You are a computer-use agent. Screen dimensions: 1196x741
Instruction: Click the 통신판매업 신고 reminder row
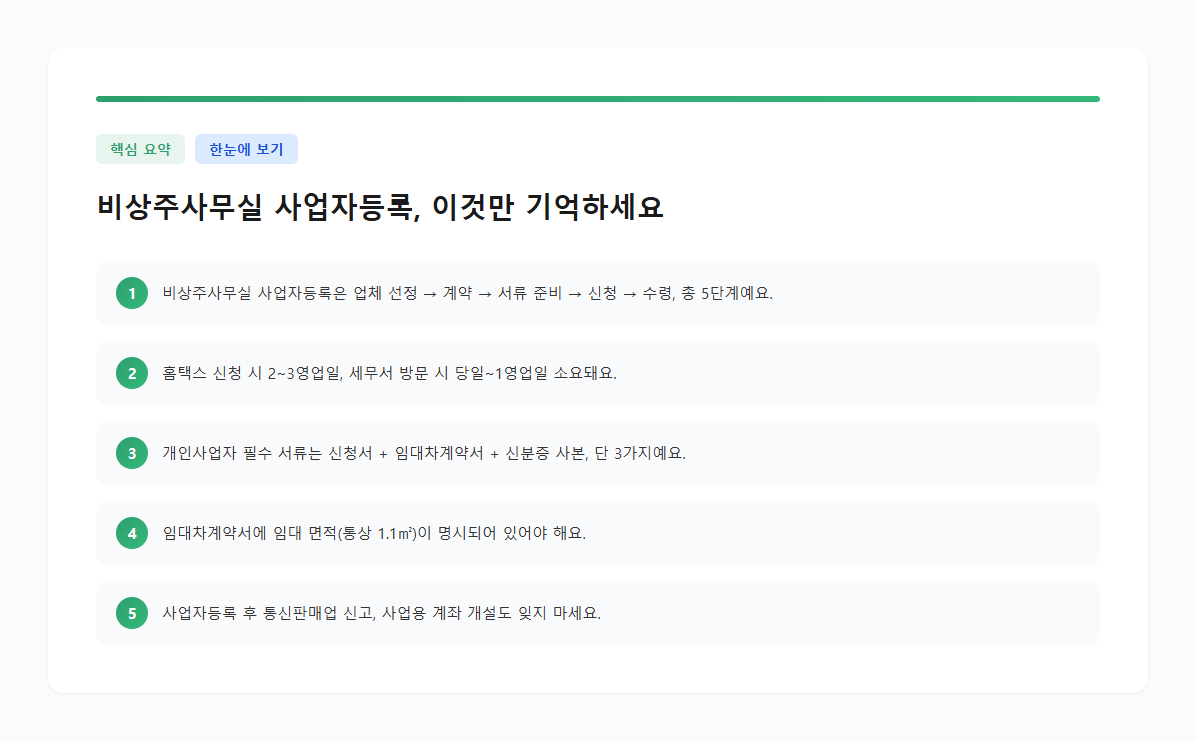pos(598,613)
